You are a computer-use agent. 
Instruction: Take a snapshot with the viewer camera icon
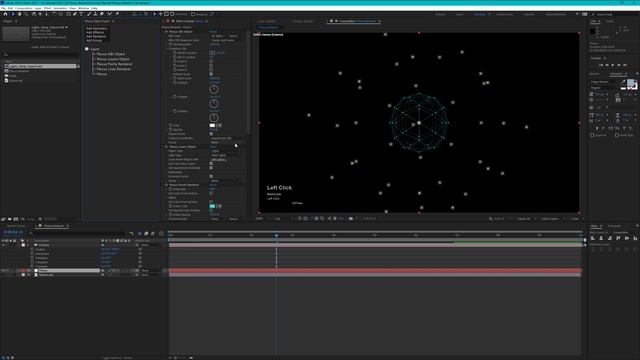coord(351,219)
